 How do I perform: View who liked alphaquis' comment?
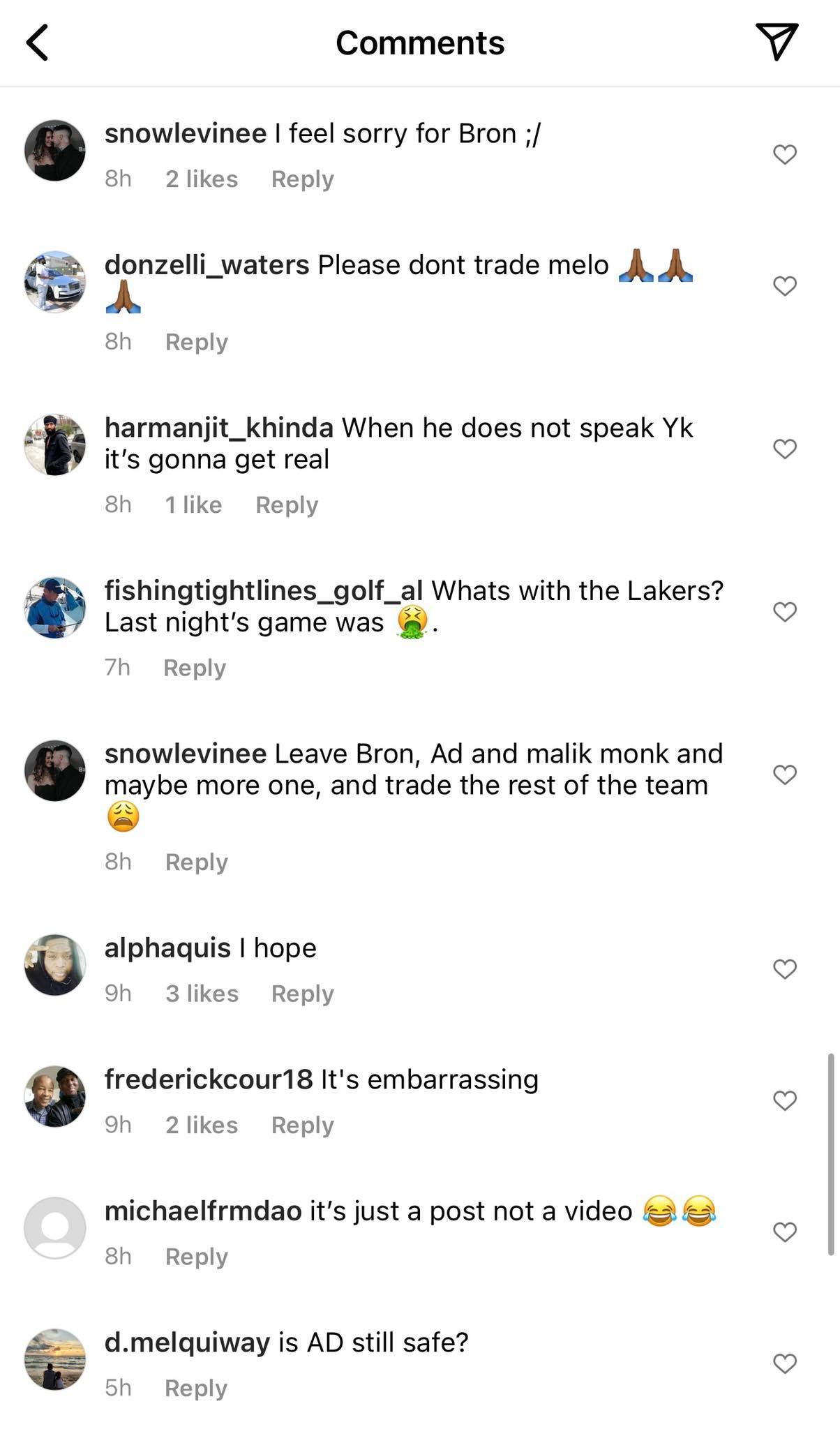pos(201,993)
